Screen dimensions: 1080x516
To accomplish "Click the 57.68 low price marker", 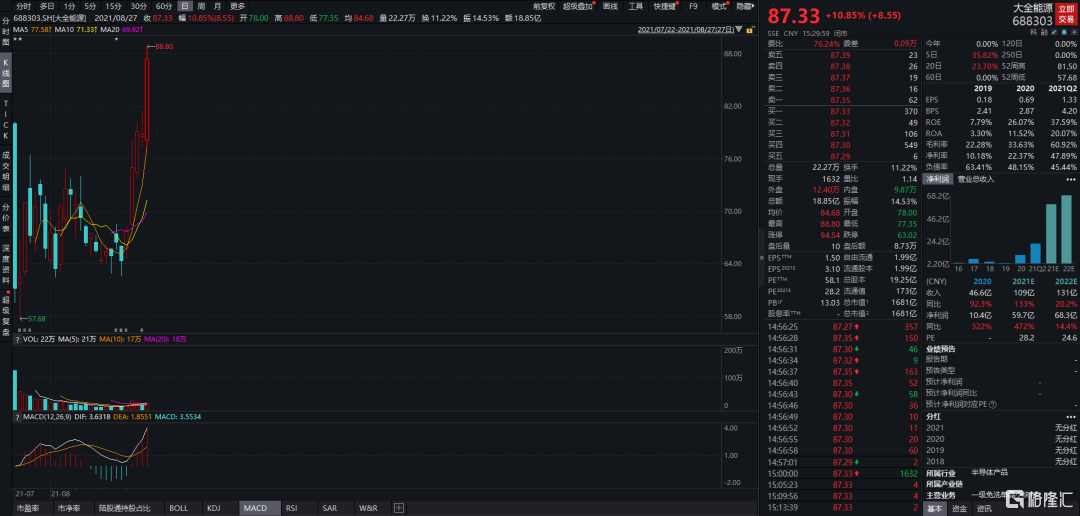I will [37, 318].
